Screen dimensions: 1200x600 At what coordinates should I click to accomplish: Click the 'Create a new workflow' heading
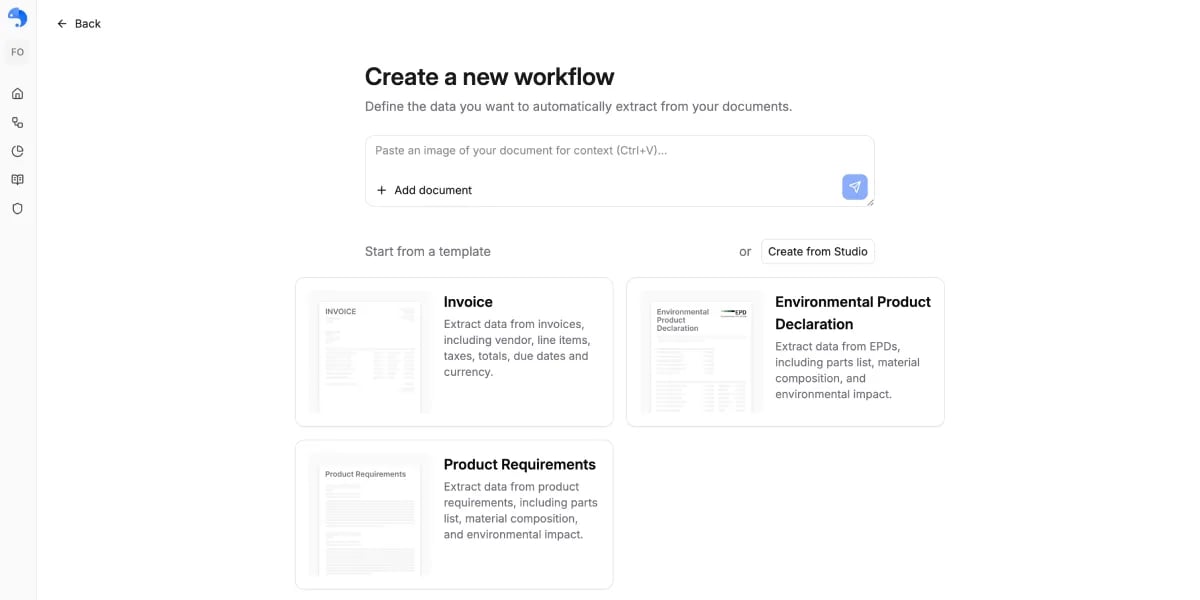point(489,77)
